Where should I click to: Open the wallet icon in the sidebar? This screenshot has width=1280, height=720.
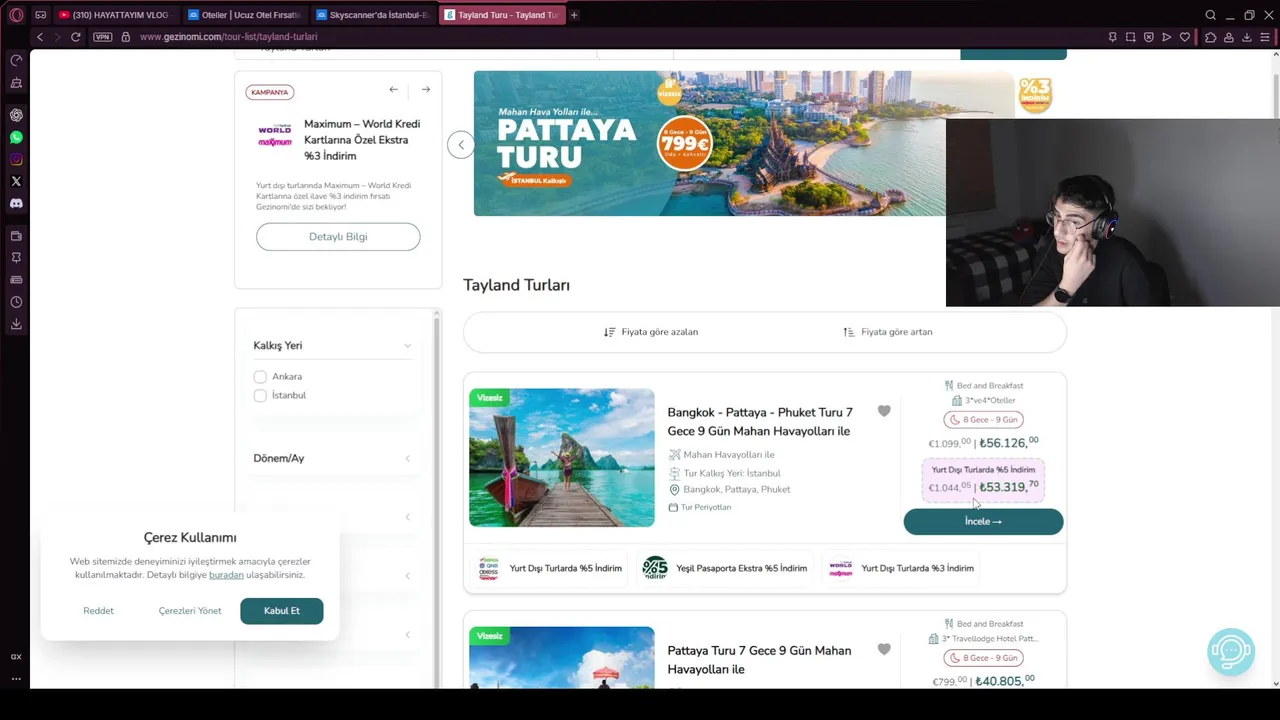(16, 236)
